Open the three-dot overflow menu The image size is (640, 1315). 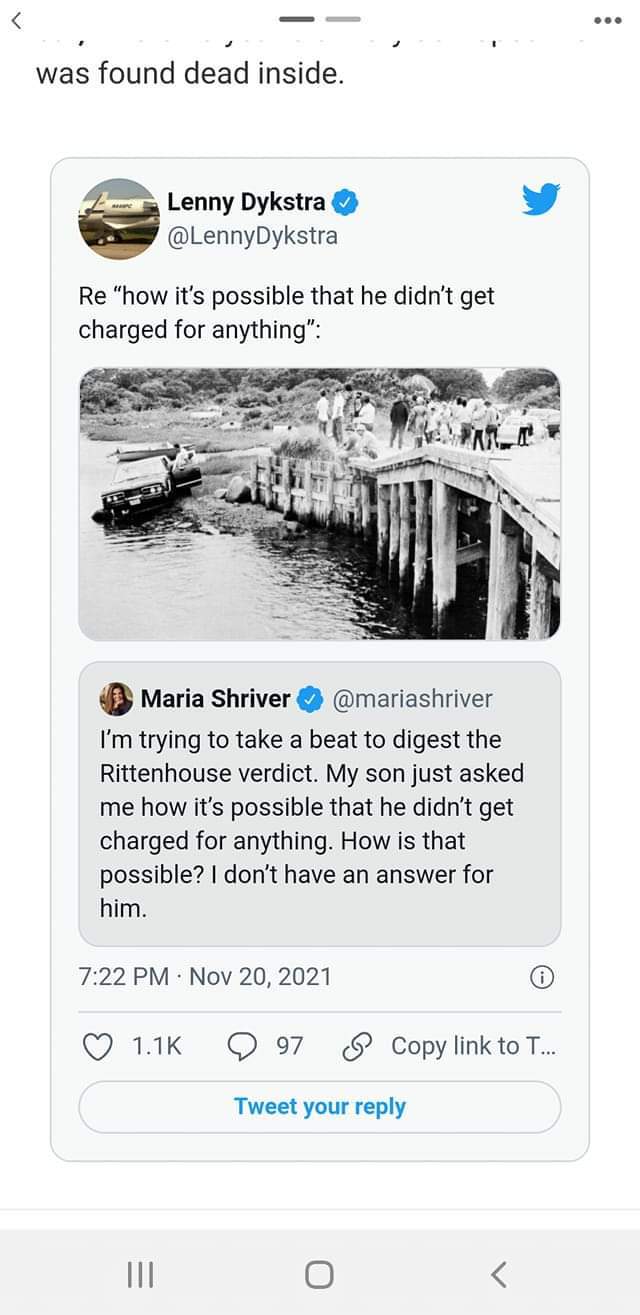pyautogui.click(x=607, y=22)
